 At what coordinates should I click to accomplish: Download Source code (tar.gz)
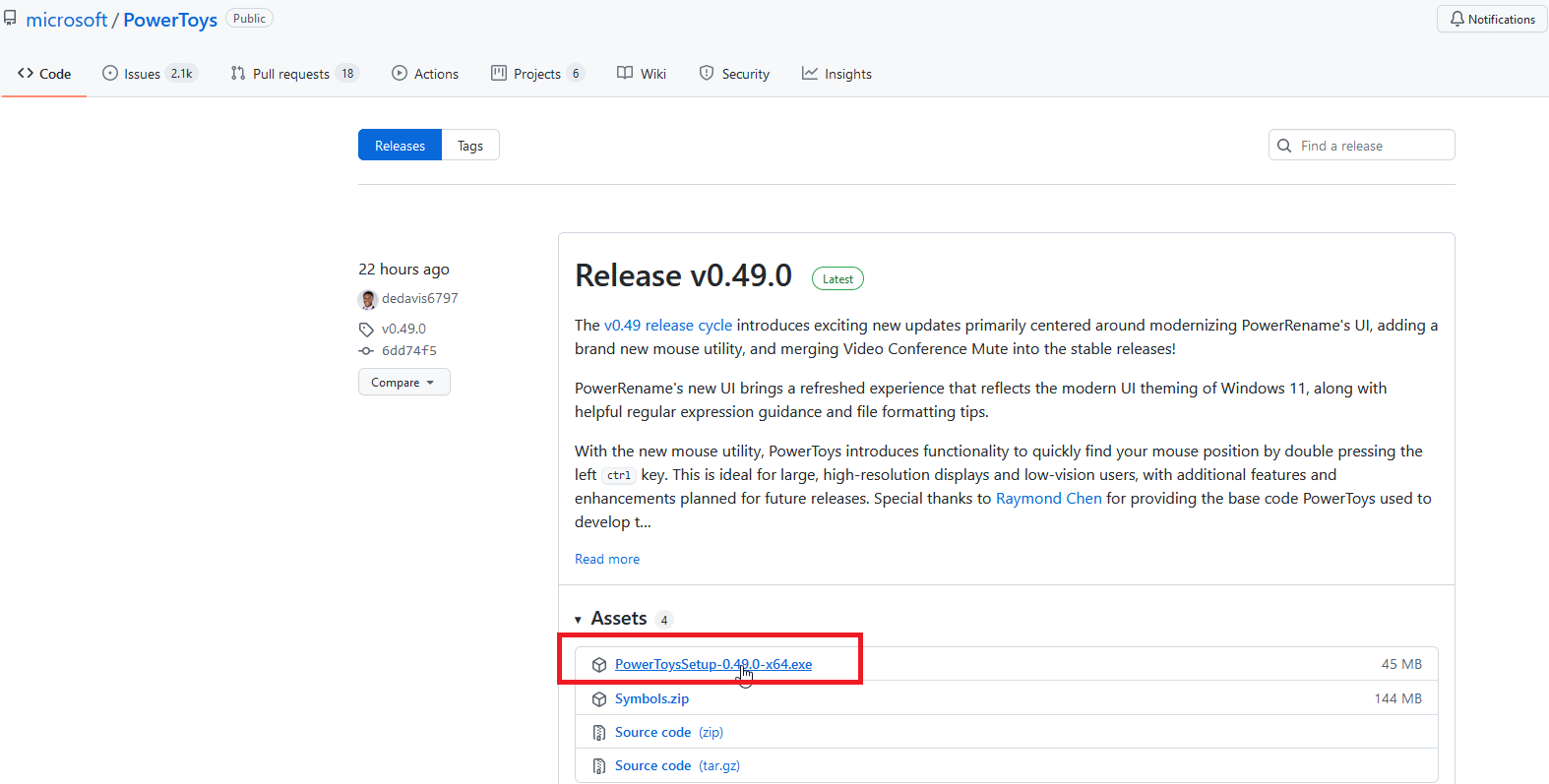pos(677,765)
